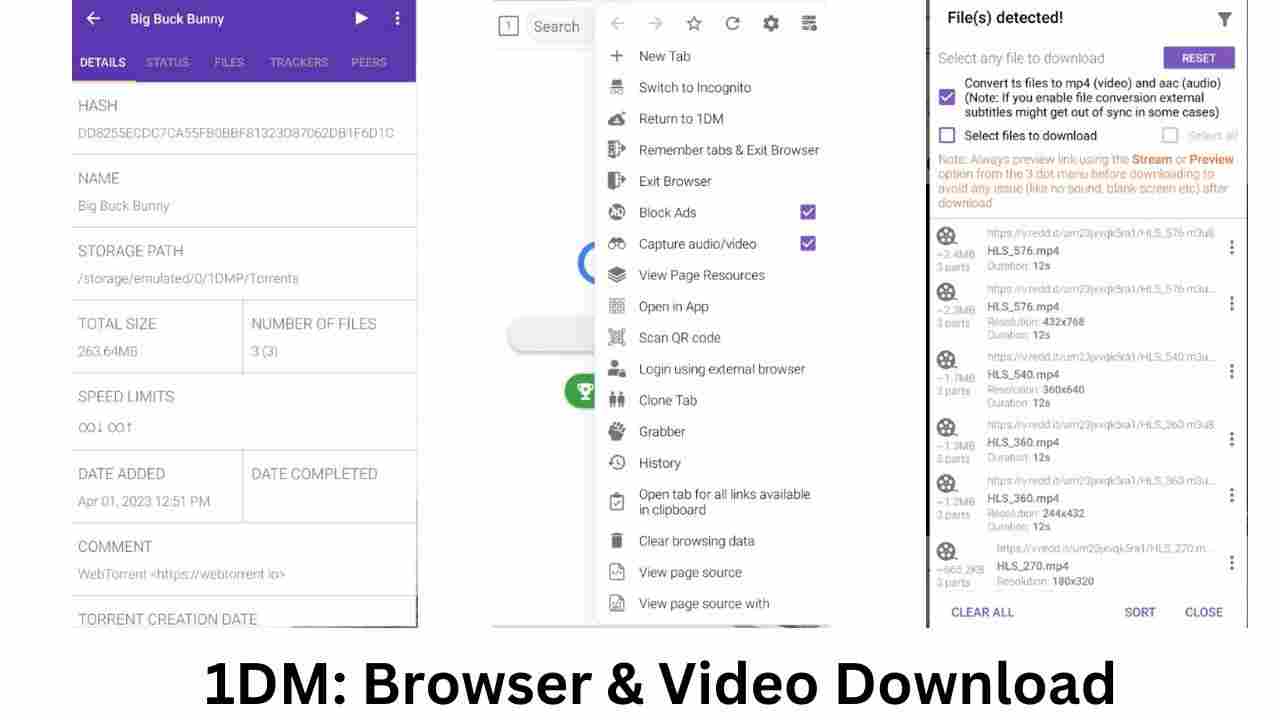Click the SORT button
Viewport: 1280px width, 720px height.
point(1140,612)
